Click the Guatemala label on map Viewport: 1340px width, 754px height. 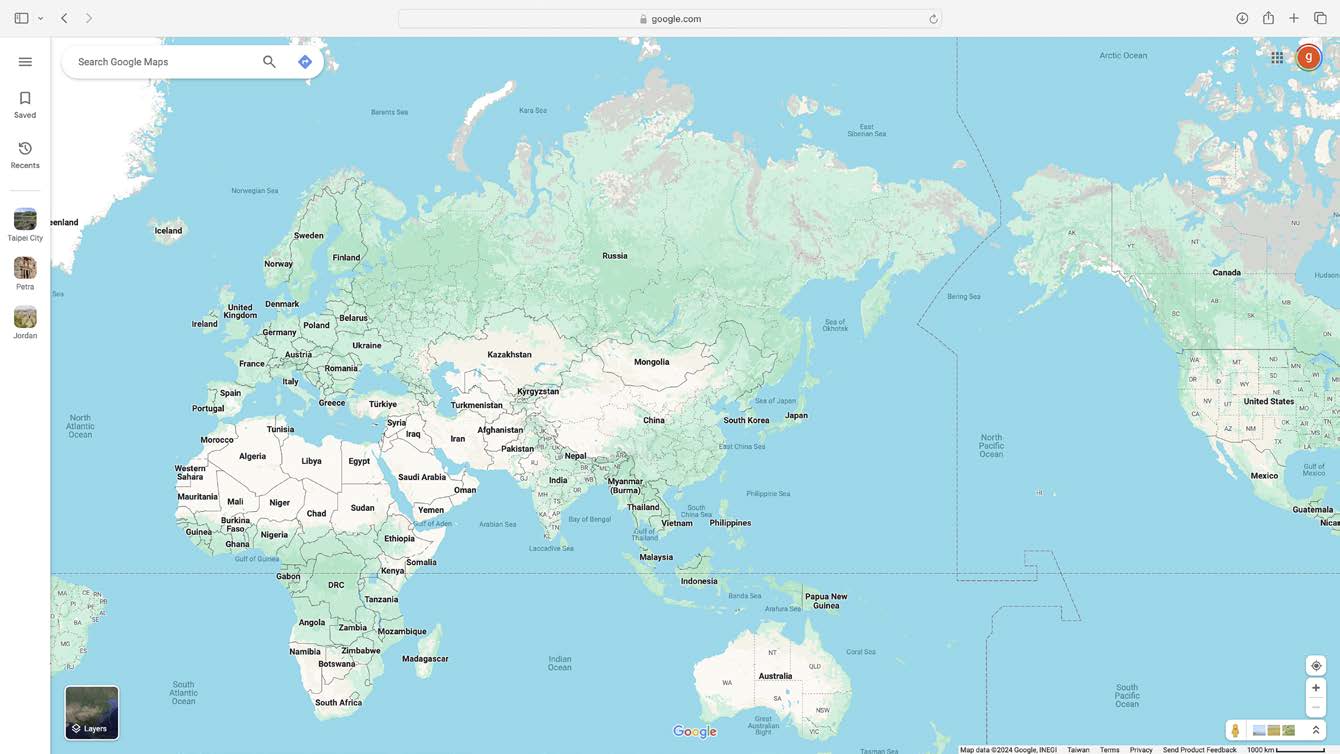pyautogui.click(x=1312, y=510)
